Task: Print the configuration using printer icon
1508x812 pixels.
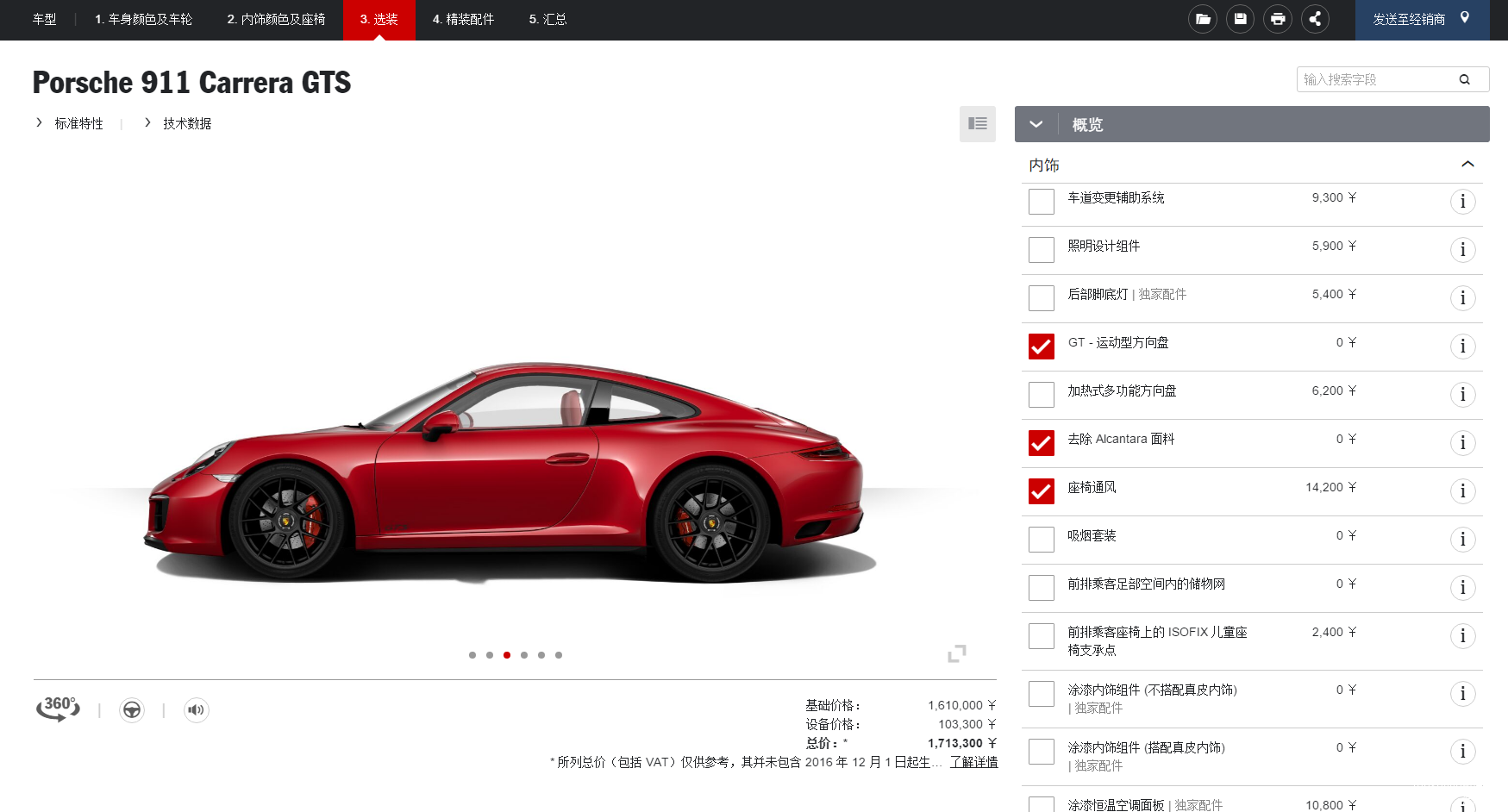Action: pos(1278,19)
